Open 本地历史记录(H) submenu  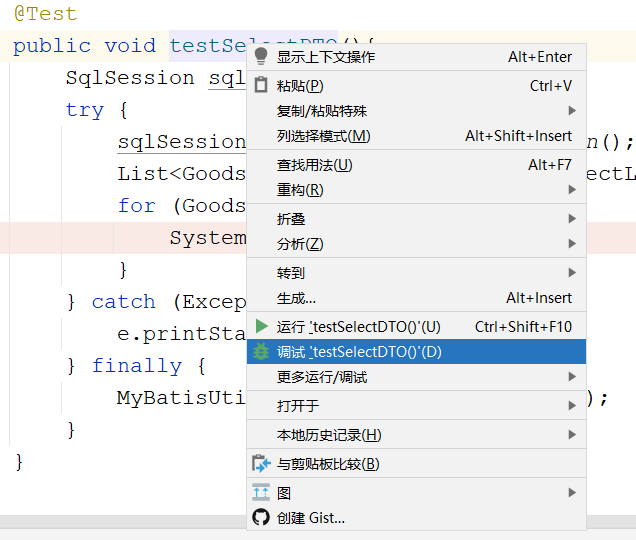pyautogui.click(x=329, y=435)
